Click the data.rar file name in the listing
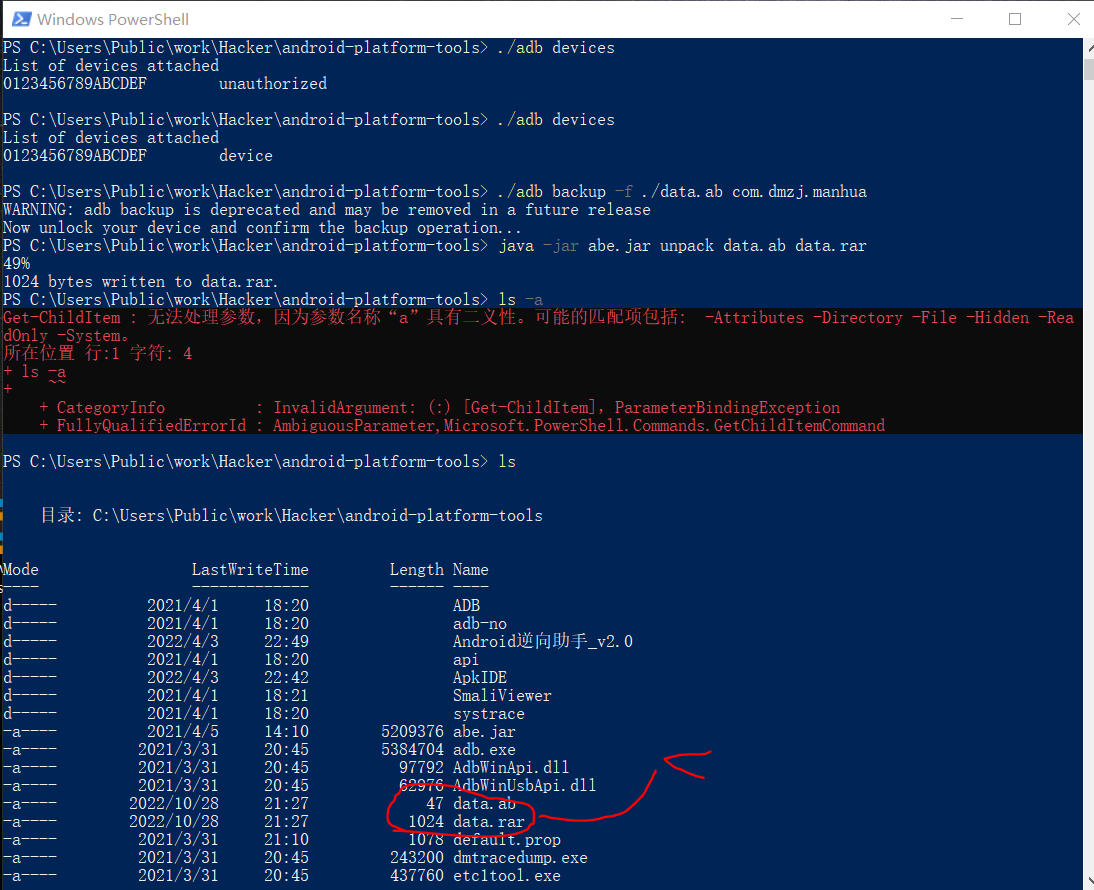This screenshot has height=890, width=1094. pos(488,822)
